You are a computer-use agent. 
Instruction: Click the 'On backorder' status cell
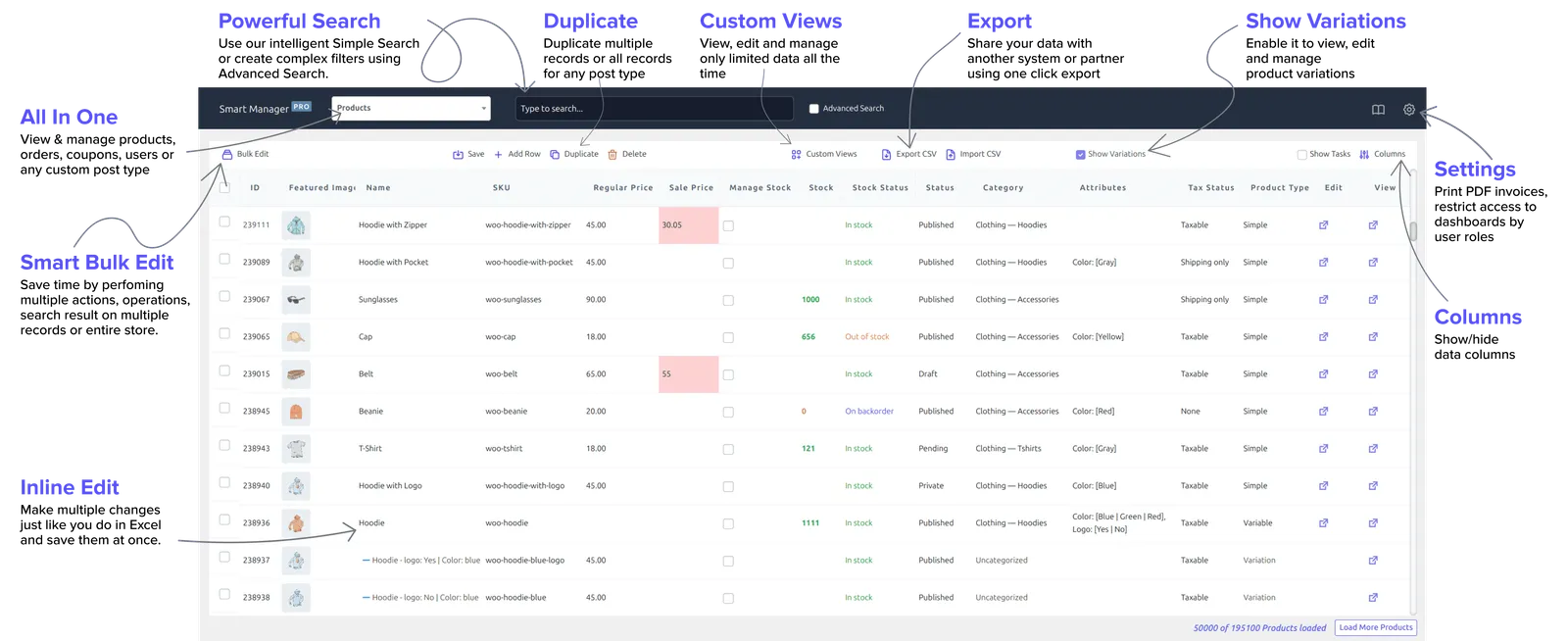[x=869, y=412]
